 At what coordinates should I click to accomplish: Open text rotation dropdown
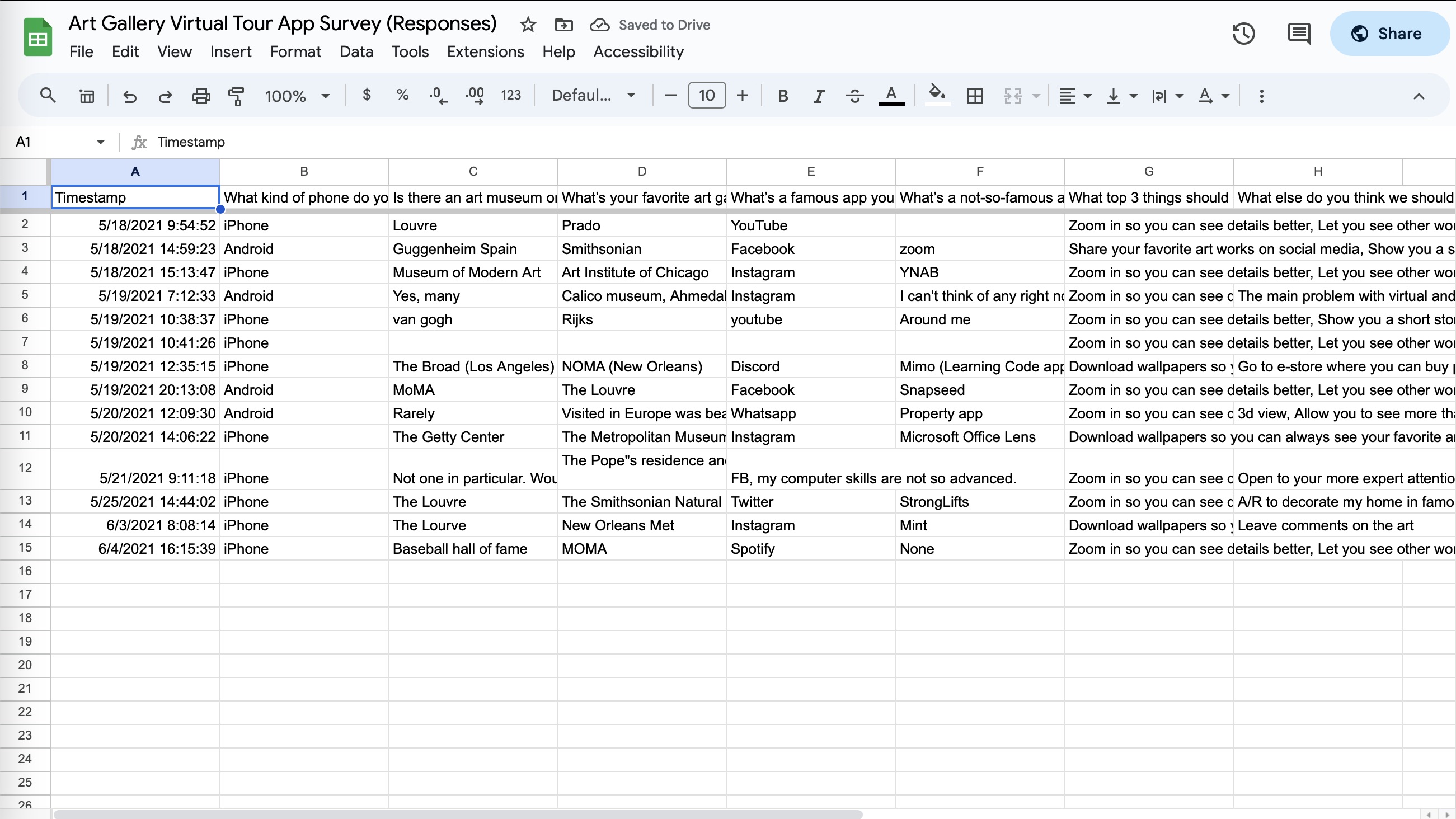(1213, 96)
